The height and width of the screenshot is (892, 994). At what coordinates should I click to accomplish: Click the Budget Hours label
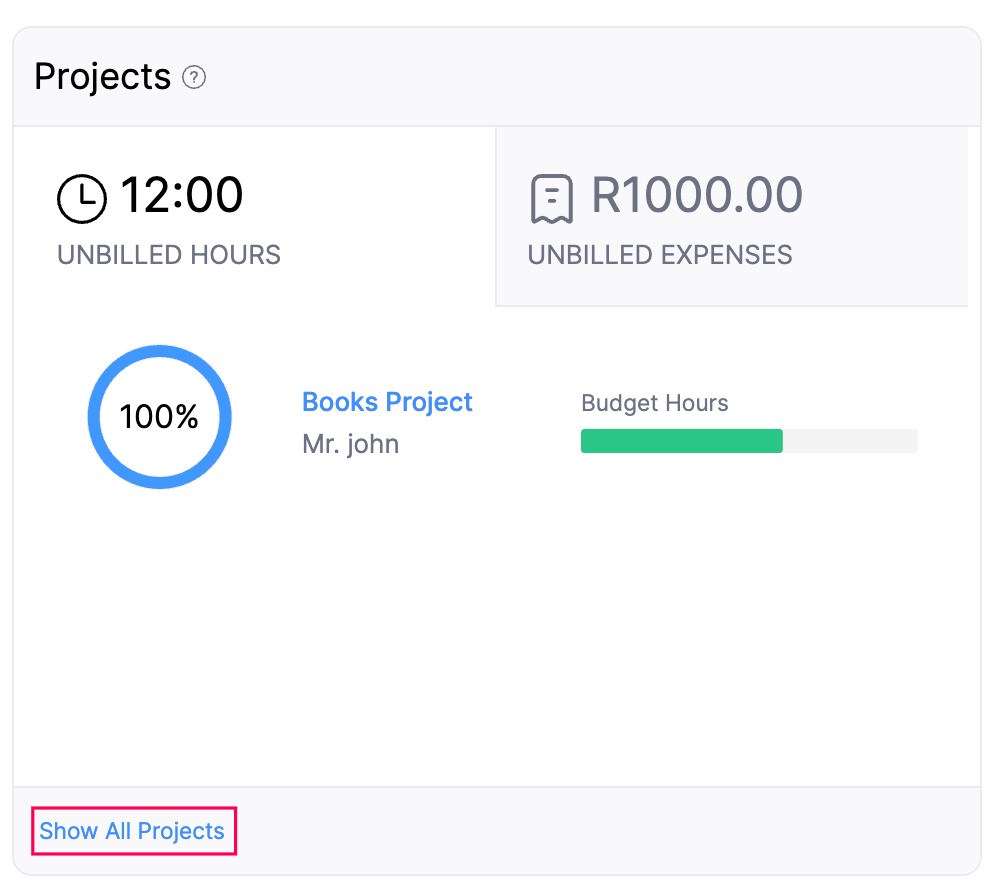654,403
